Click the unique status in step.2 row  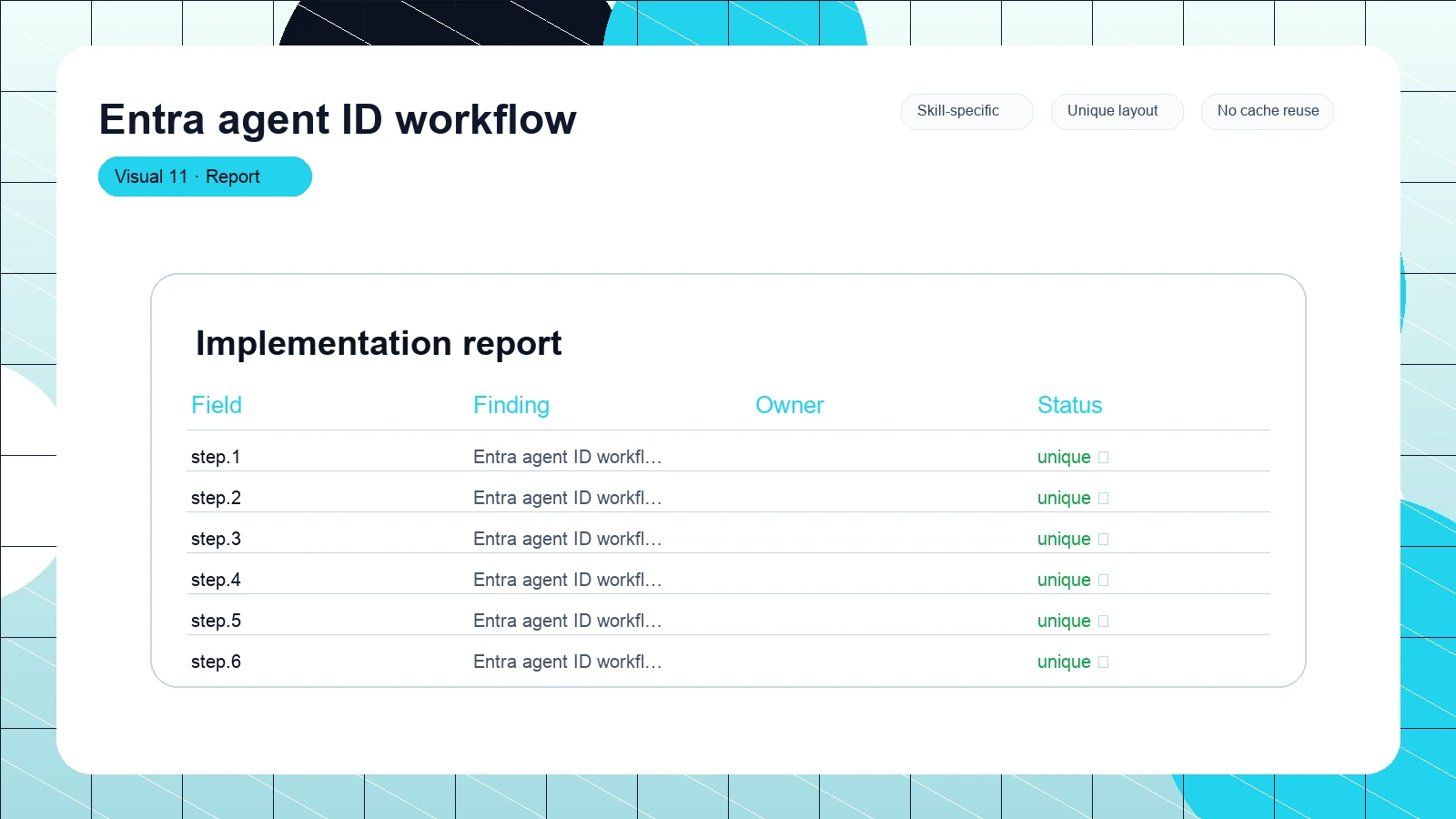click(1073, 498)
